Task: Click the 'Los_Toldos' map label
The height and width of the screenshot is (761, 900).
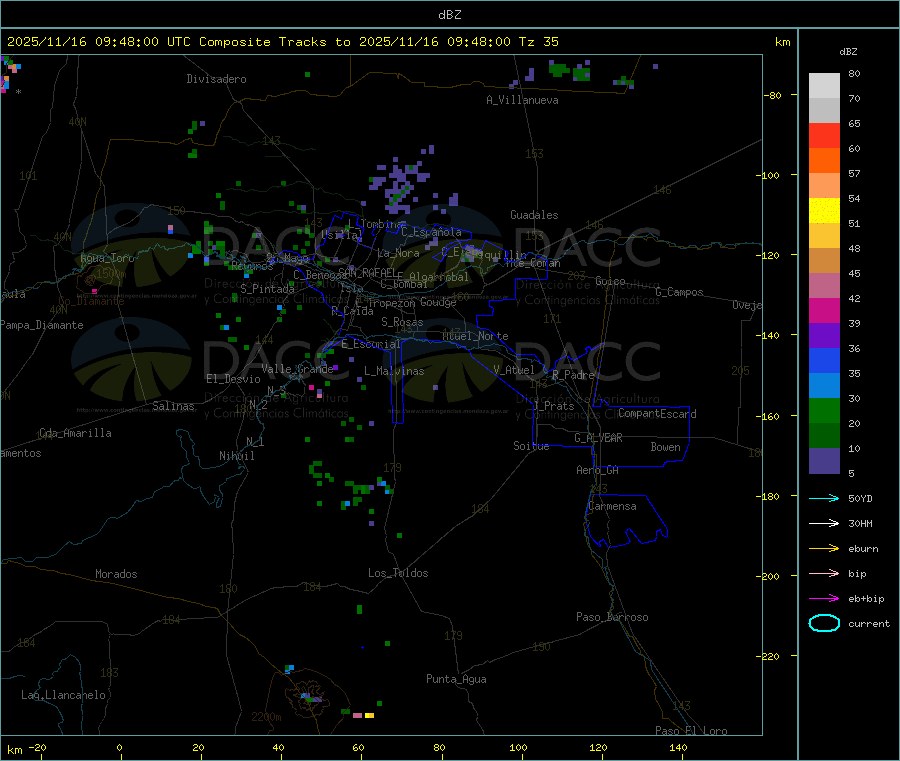Action: click(x=398, y=573)
